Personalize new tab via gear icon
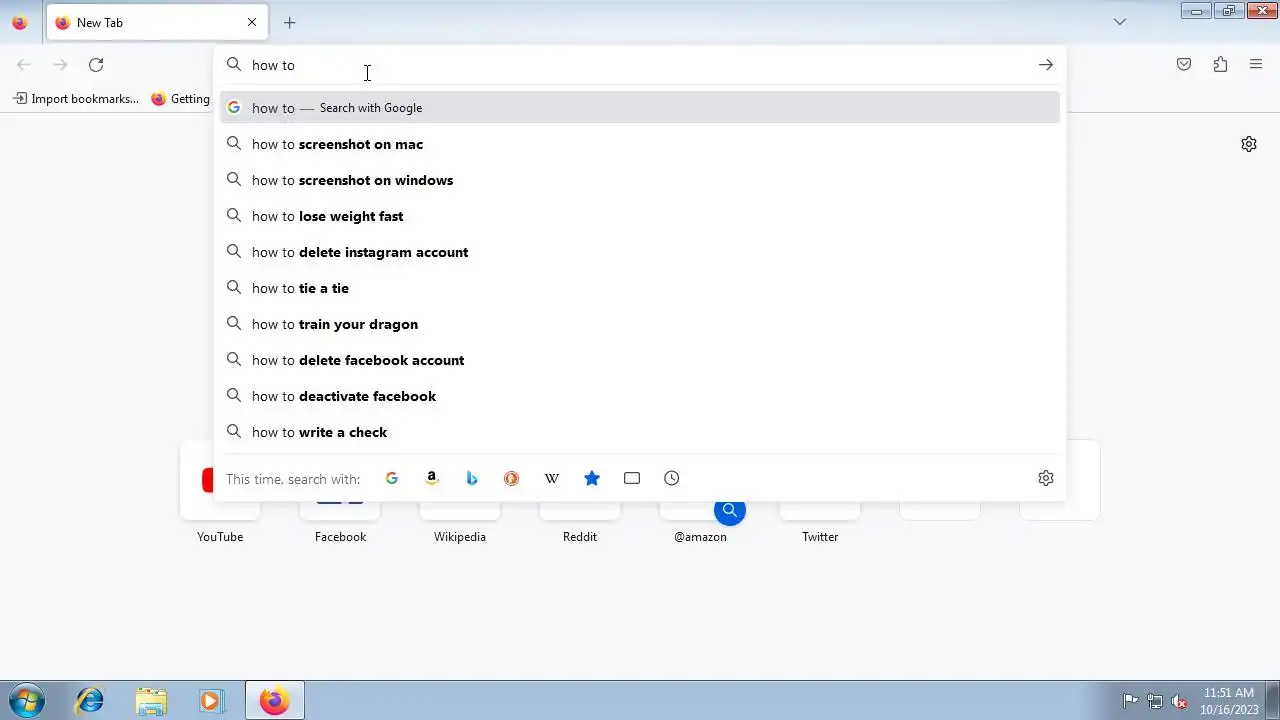The width and height of the screenshot is (1280, 720). click(x=1249, y=144)
